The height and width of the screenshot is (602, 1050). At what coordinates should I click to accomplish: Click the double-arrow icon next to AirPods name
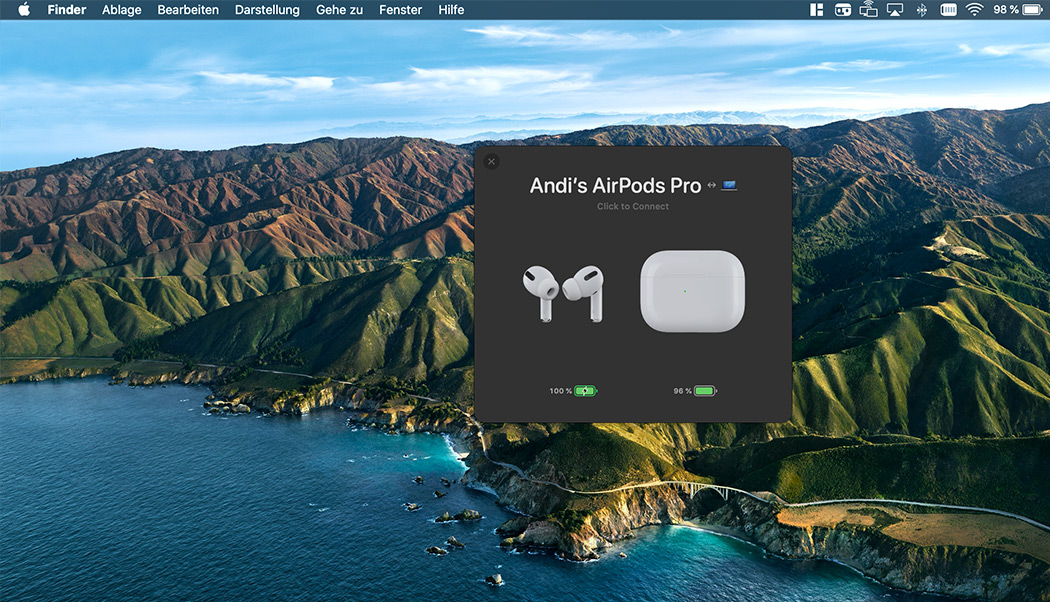tap(711, 185)
